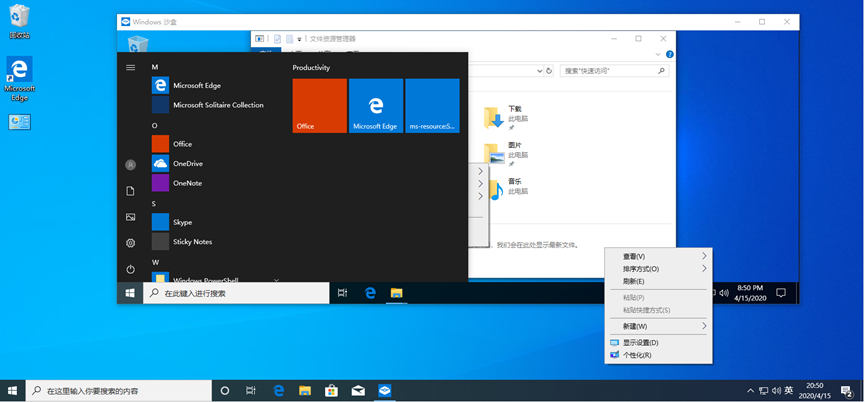Image resolution: width=865 pixels, height=402 pixels.
Task: Open host Task View button
Action: [x=250, y=391]
